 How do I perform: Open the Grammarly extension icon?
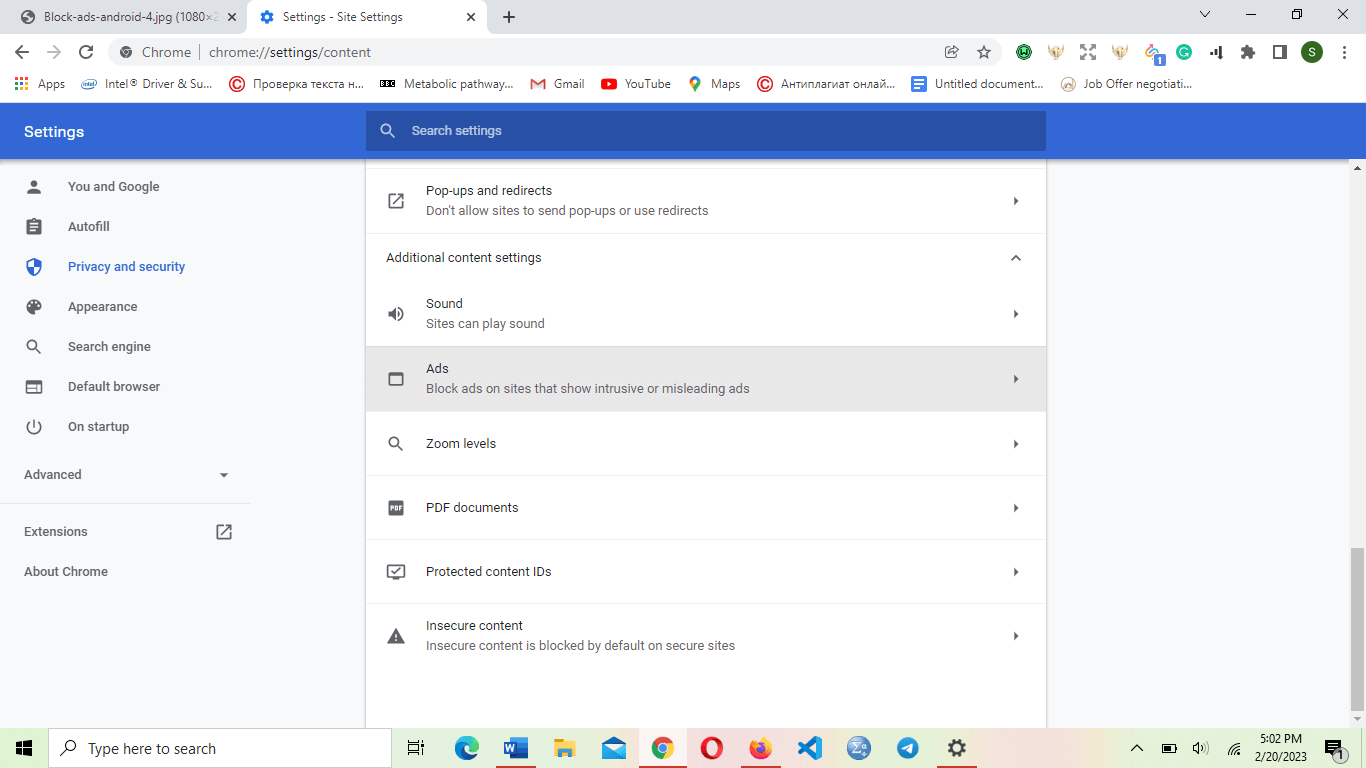click(1184, 52)
